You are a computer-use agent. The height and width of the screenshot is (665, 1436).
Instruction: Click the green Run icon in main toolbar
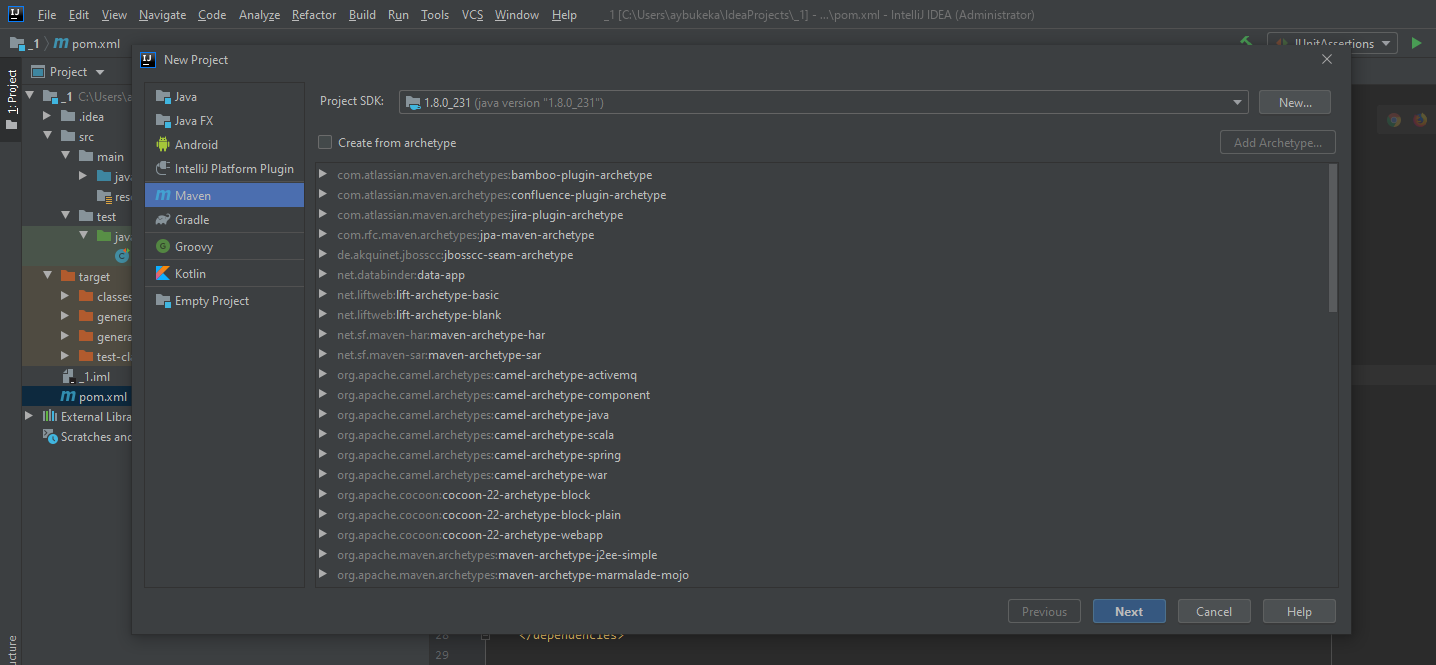1416,43
